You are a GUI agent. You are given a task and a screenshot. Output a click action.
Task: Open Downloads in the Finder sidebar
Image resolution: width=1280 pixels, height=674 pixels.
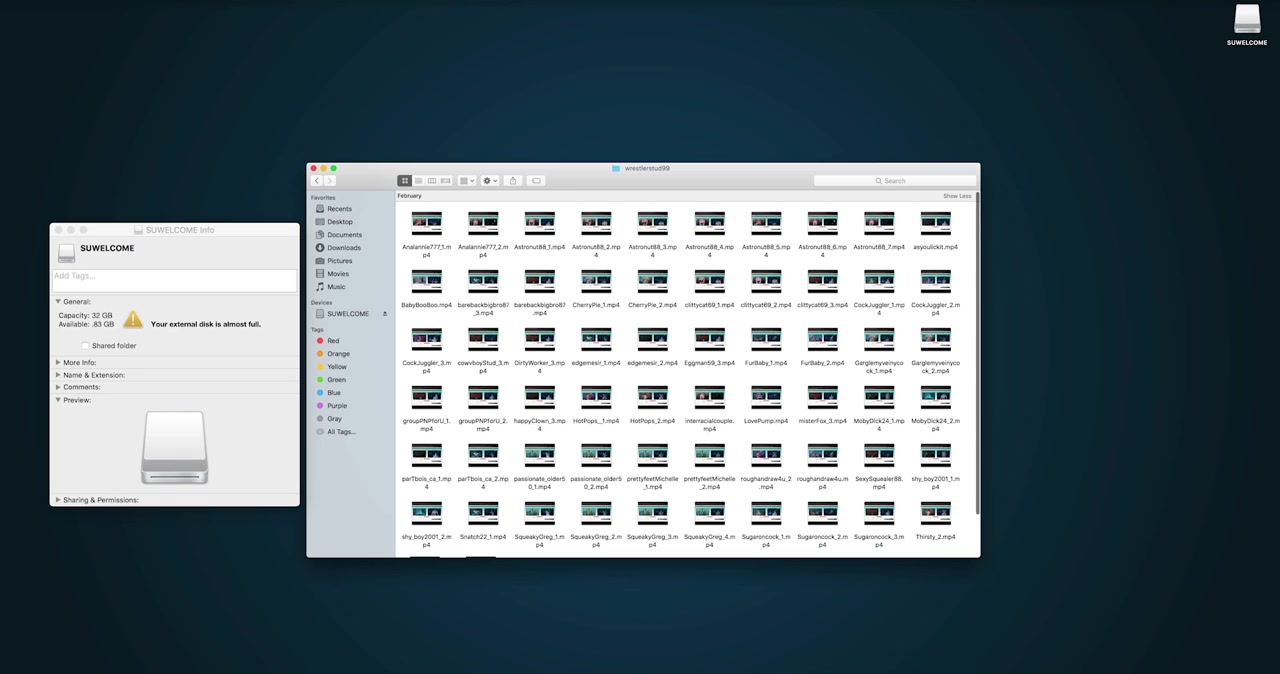click(343, 248)
